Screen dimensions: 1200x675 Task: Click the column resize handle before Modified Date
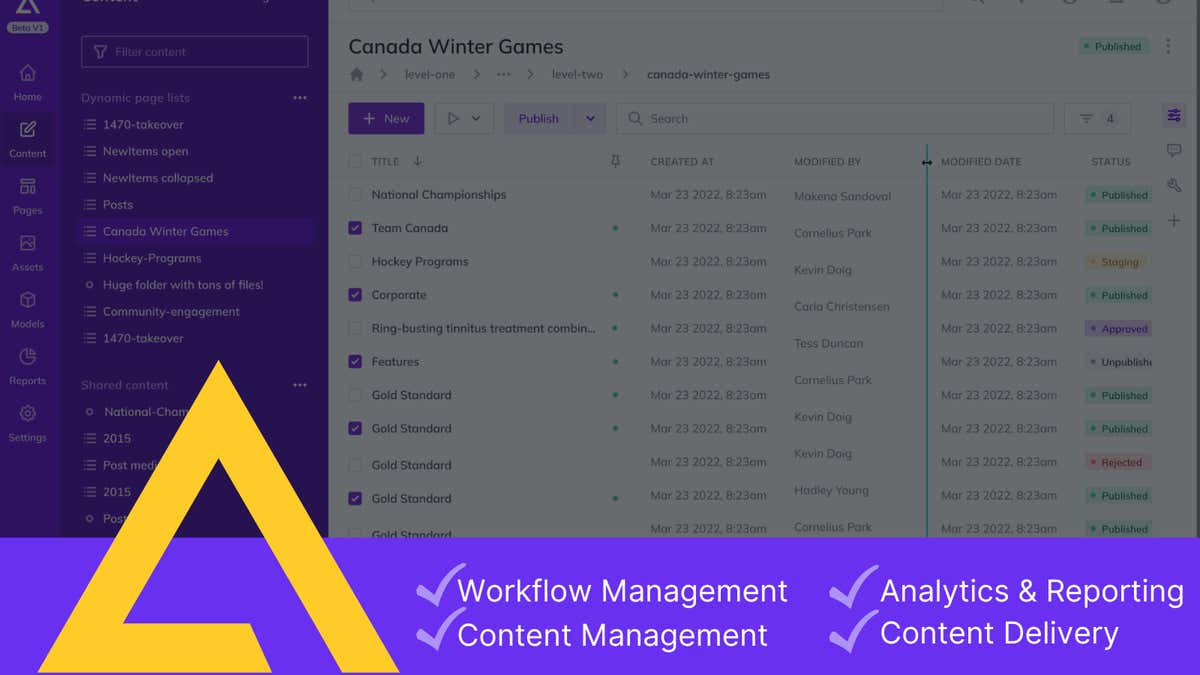[x=927, y=162]
